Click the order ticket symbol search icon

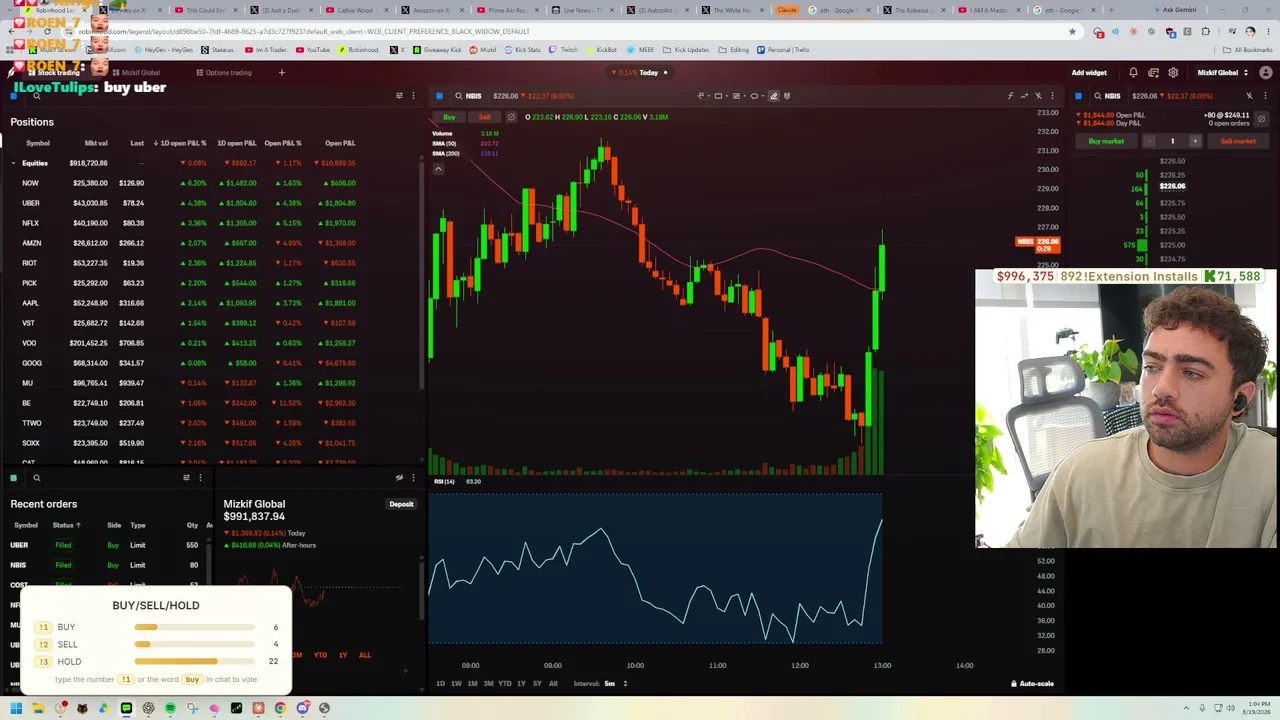(x=1097, y=96)
